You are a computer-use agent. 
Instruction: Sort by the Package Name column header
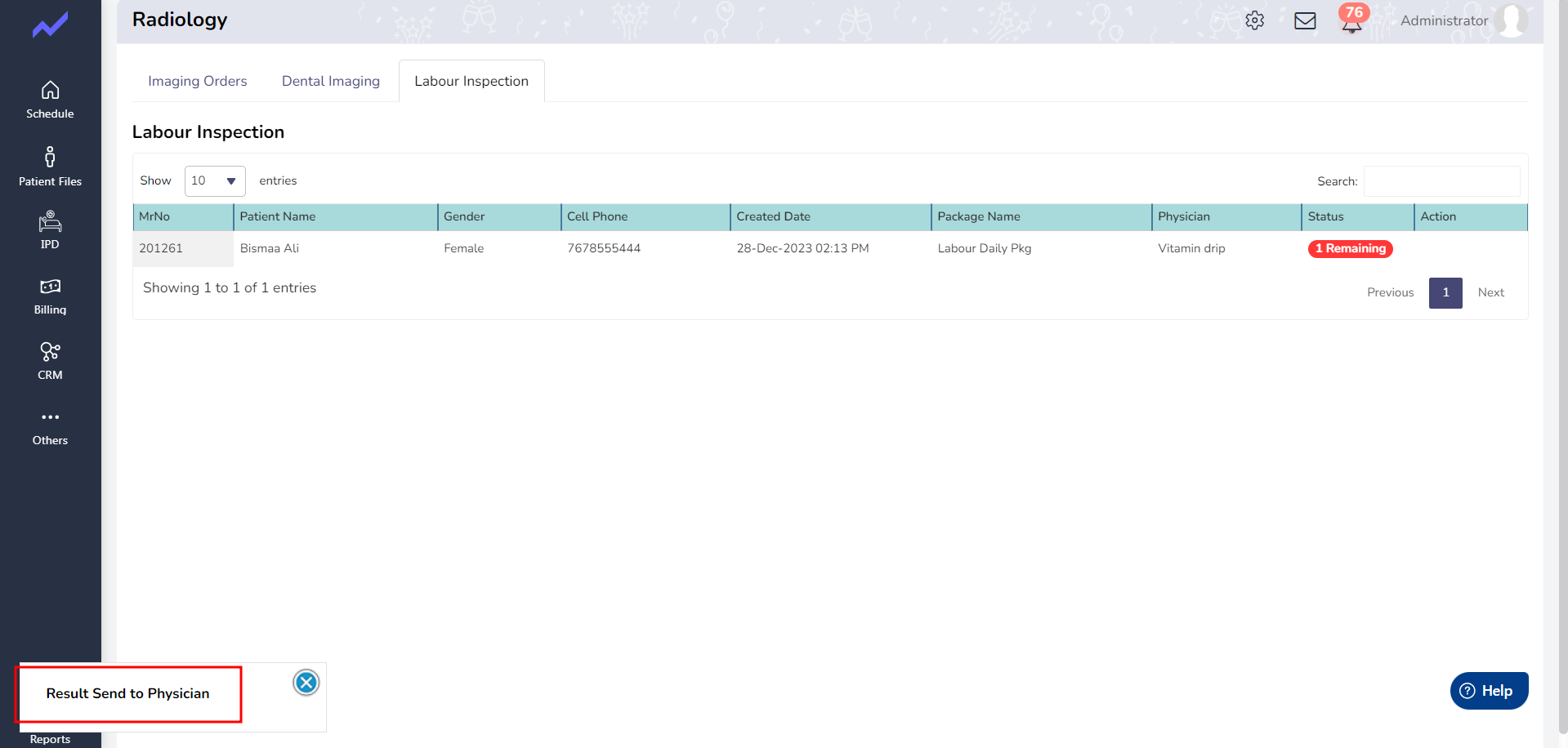point(1042,217)
